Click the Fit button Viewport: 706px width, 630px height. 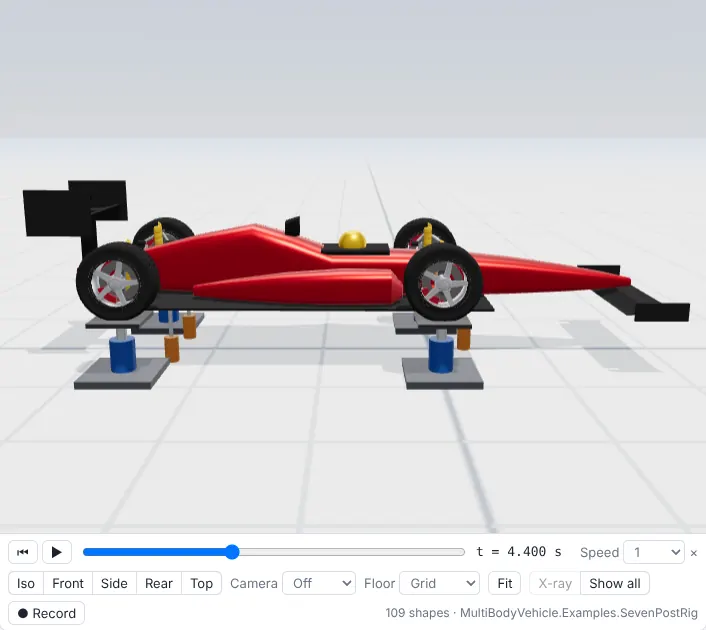[505, 583]
